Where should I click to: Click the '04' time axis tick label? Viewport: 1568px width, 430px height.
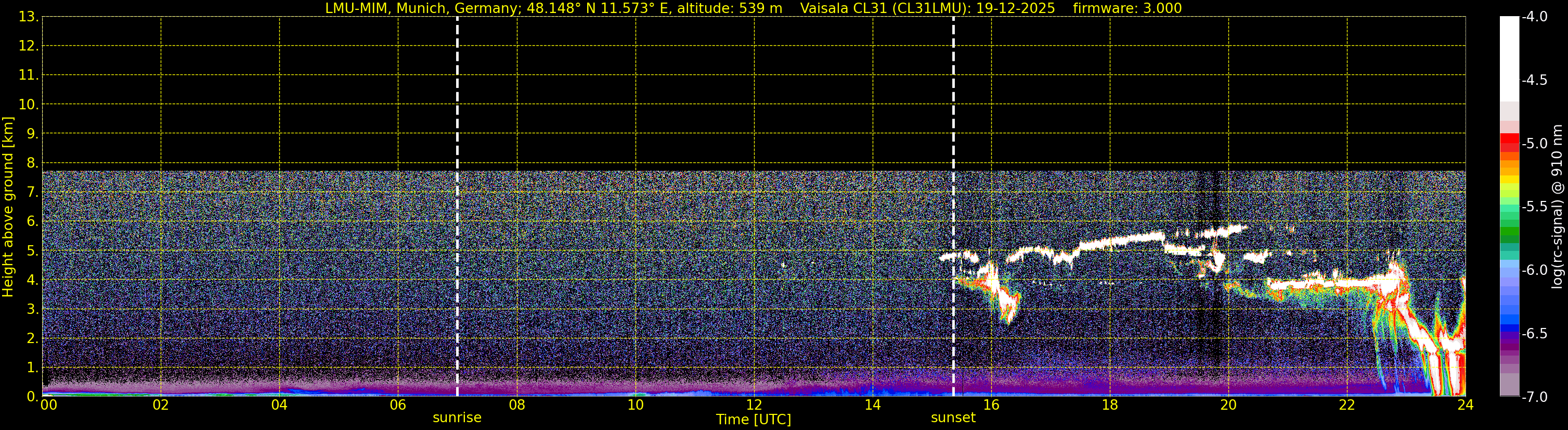pyautogui.click(x=279, y=405)
